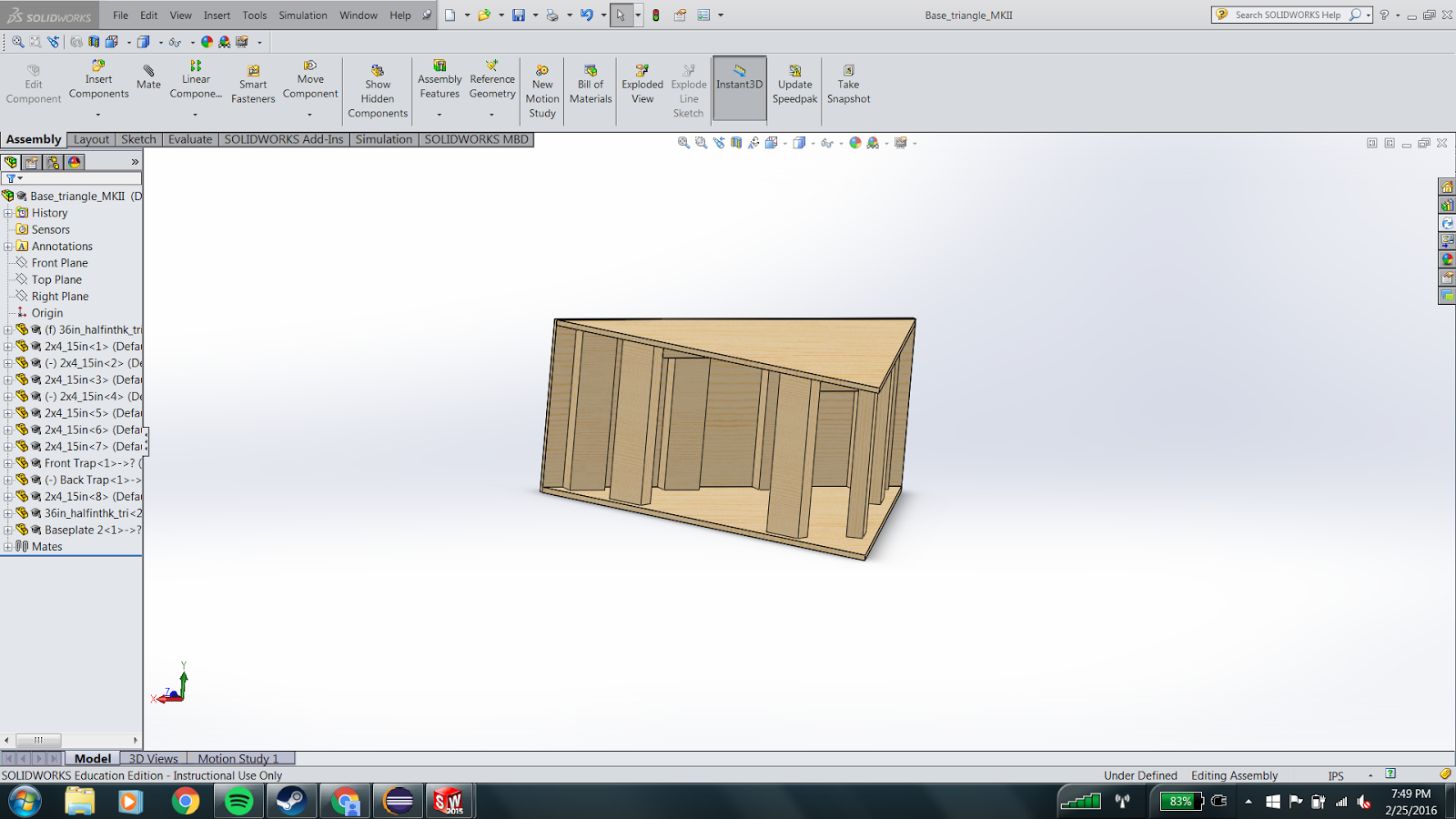Click Zoom to Fit in viewport toolbar

tap(683, 143)
